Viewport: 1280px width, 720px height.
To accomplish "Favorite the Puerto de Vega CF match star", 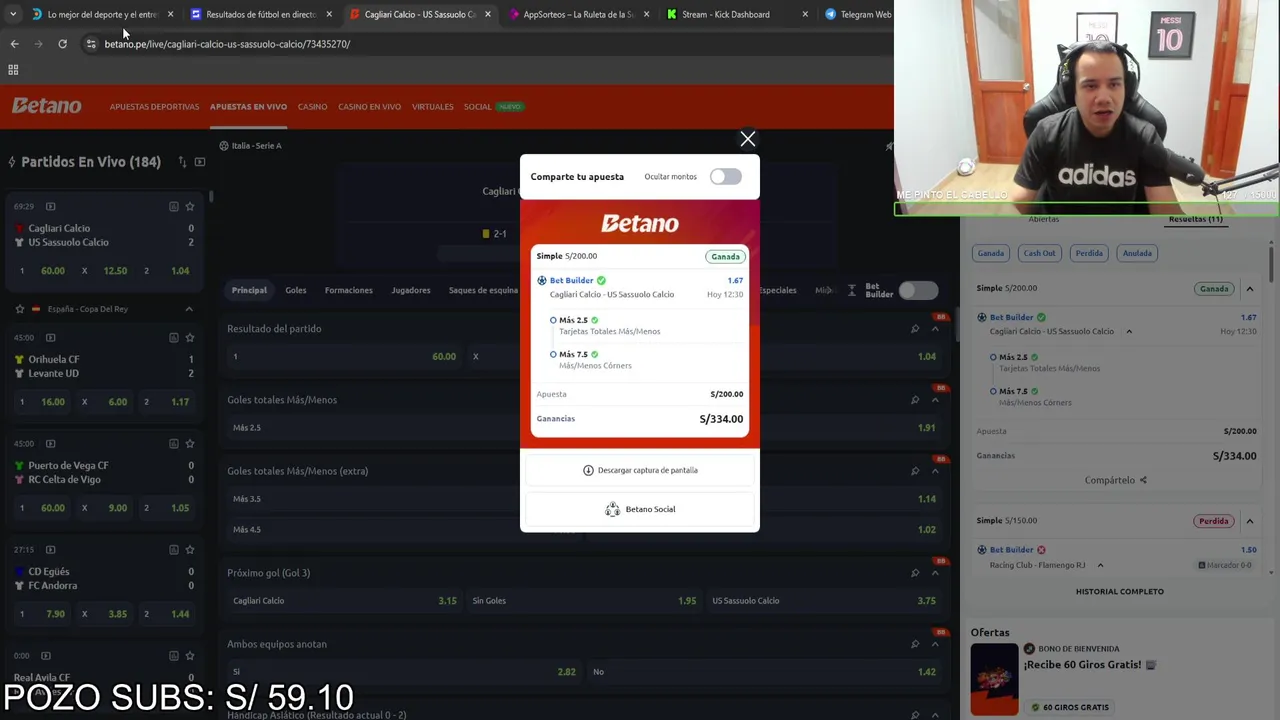I will pyautogui.click(x=189, y=443).
